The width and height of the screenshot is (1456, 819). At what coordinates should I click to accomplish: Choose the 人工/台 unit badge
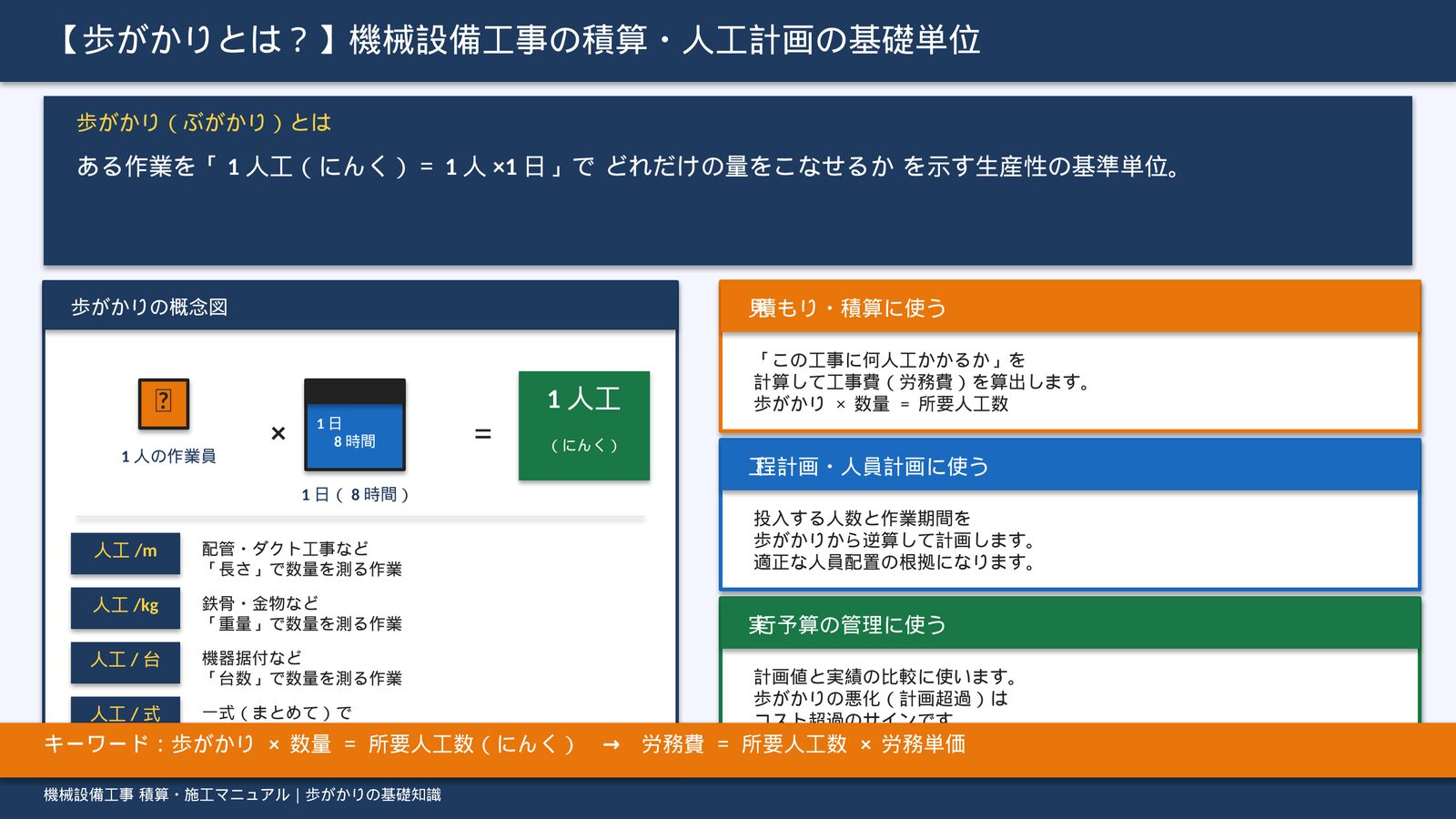pyautogui.click(x=126, y=662)
